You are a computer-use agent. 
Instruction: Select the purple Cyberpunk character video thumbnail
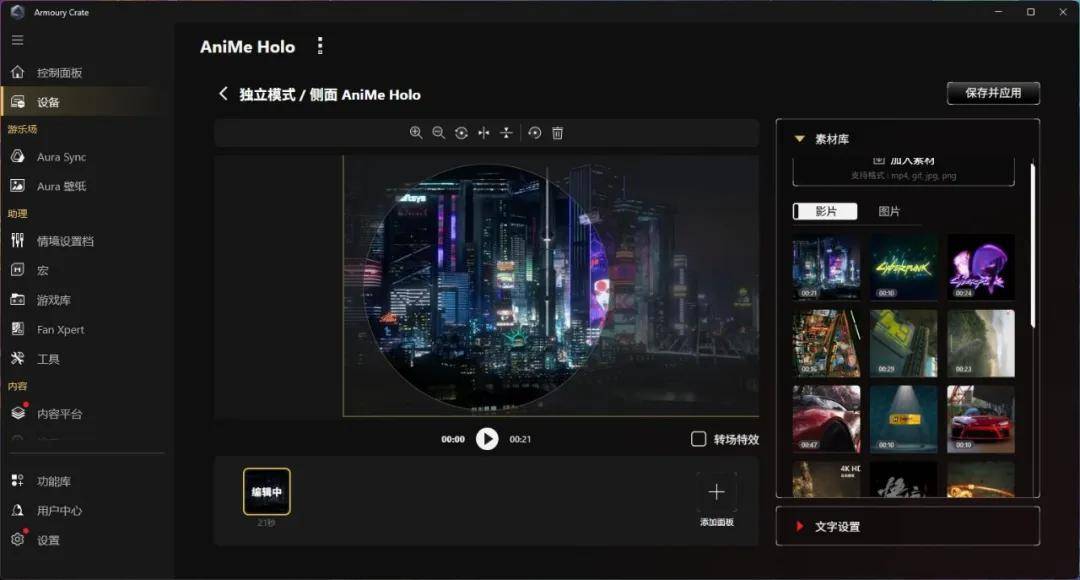point(981,267)
